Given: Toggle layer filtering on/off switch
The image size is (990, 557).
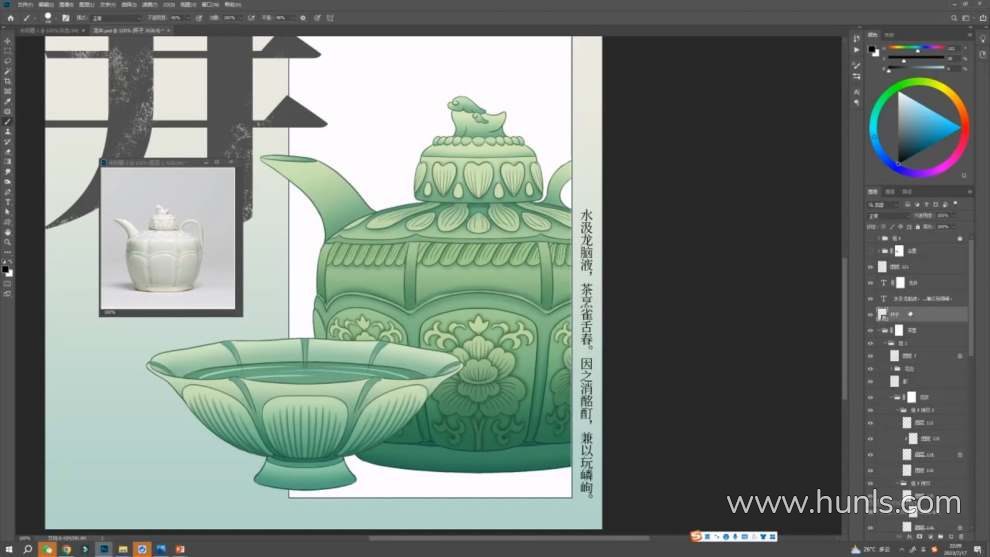Looking at the screenshot, I should (x=955, y=204).
